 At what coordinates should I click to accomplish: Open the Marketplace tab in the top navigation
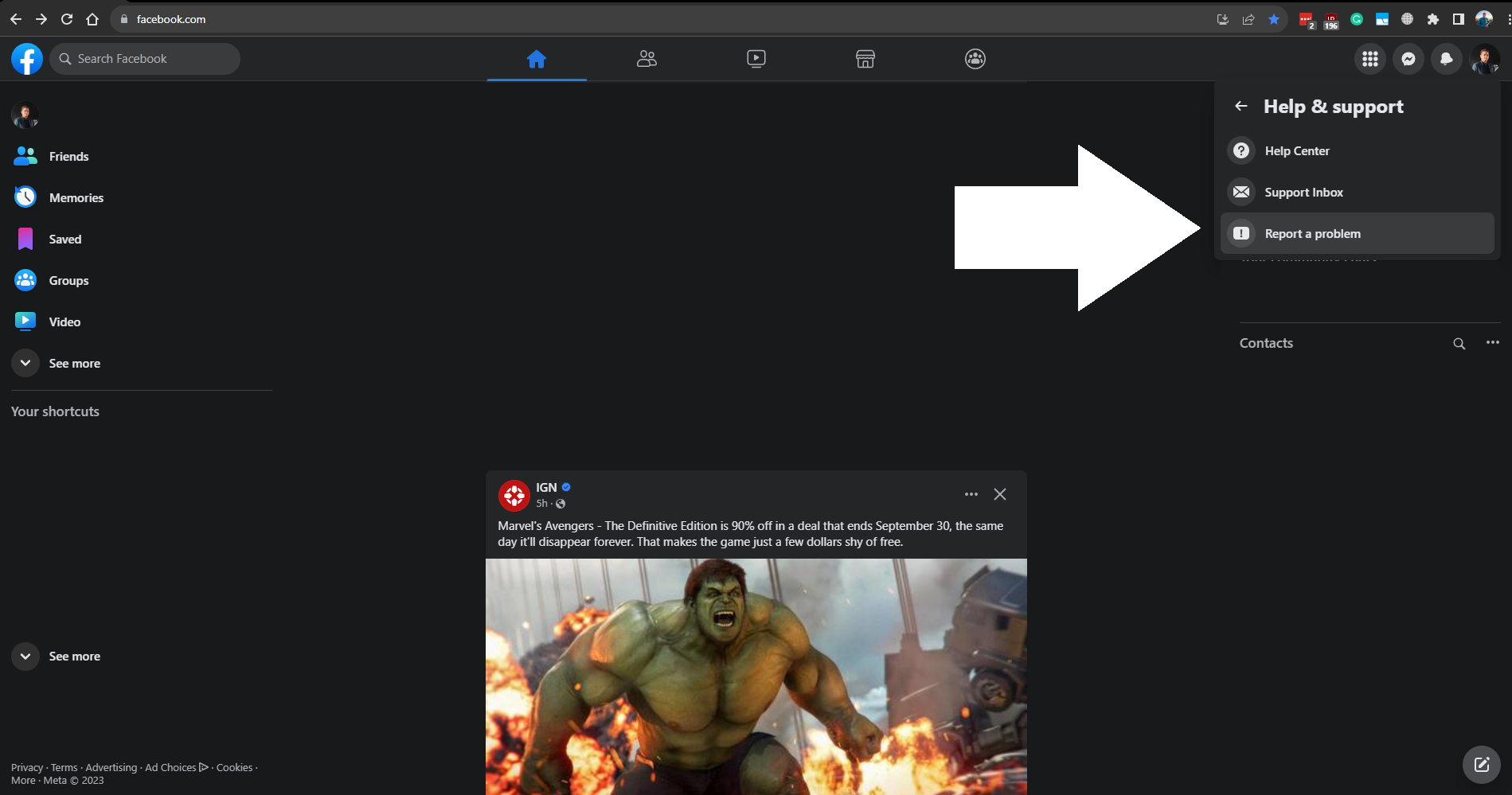point(865,59)
